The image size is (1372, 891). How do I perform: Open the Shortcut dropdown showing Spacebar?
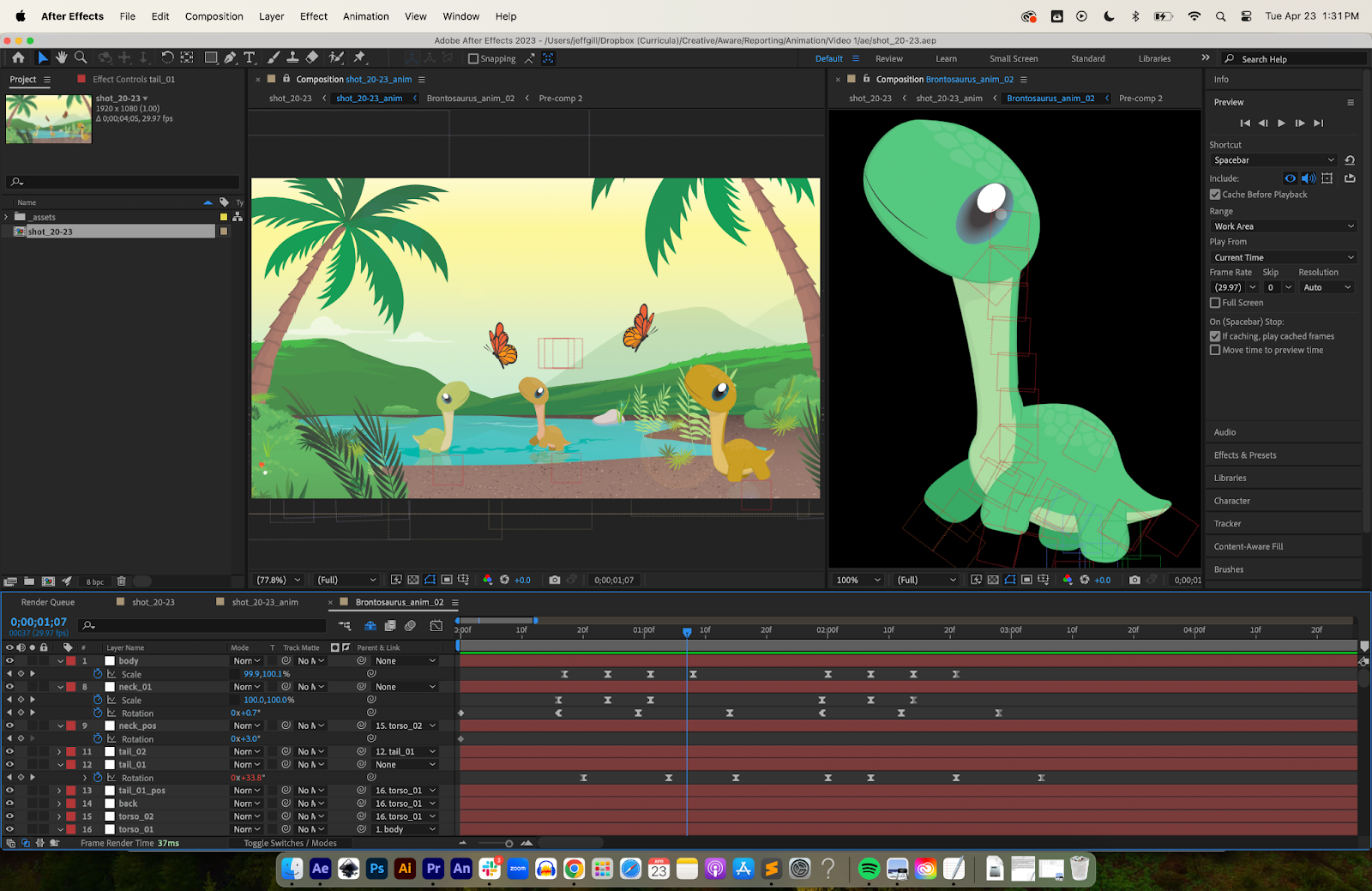(x=1273, y=160)
